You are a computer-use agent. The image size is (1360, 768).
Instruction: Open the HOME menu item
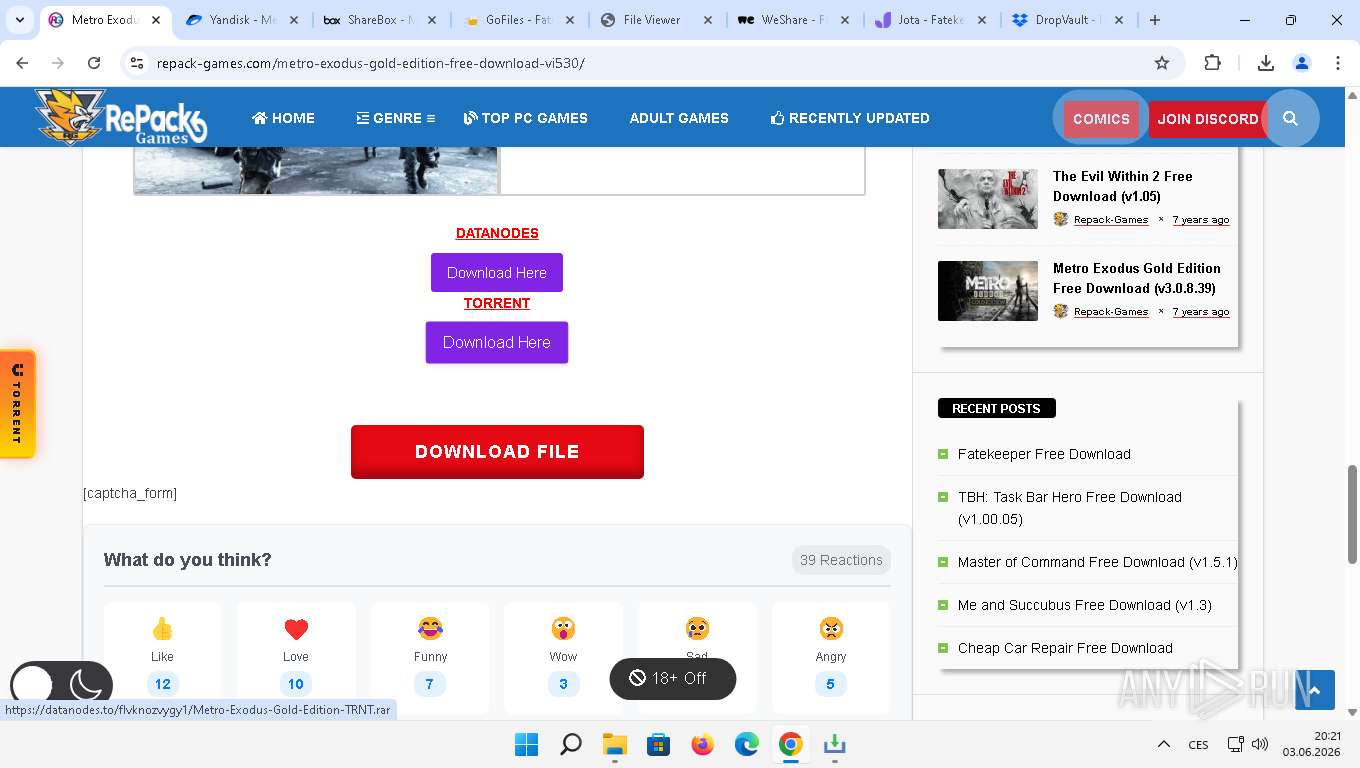(283, 118)
